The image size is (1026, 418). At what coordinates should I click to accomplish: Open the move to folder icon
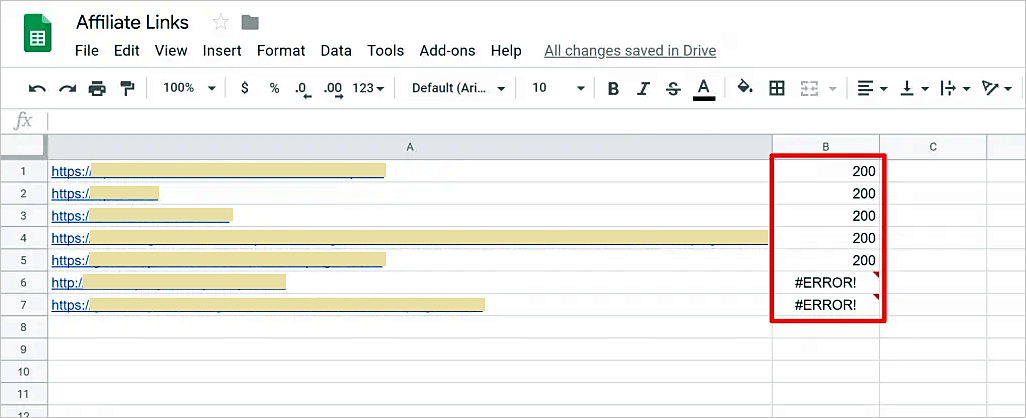click(x=250, y=22)
